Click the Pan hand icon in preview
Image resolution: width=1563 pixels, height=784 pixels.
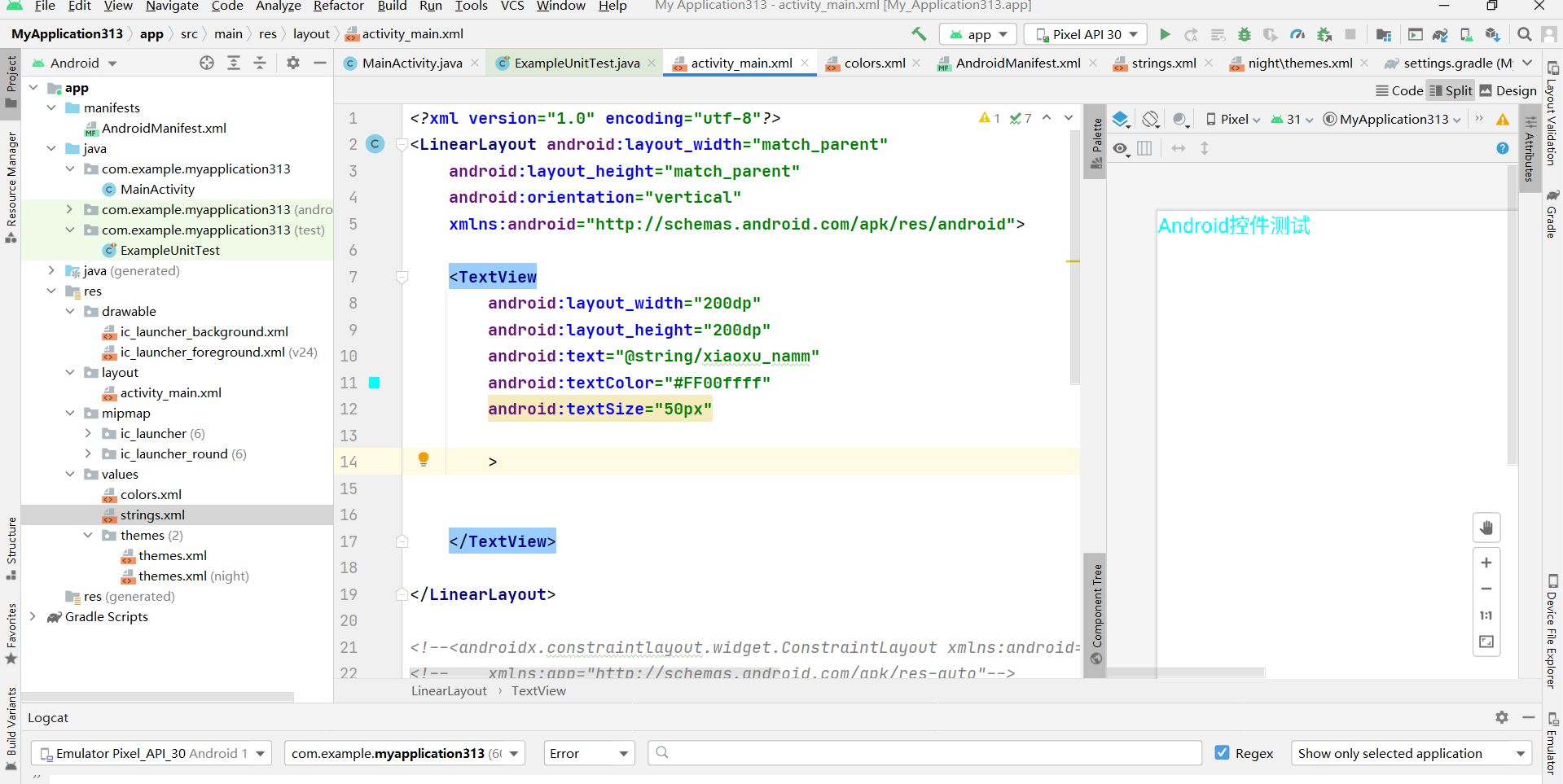1486,528
